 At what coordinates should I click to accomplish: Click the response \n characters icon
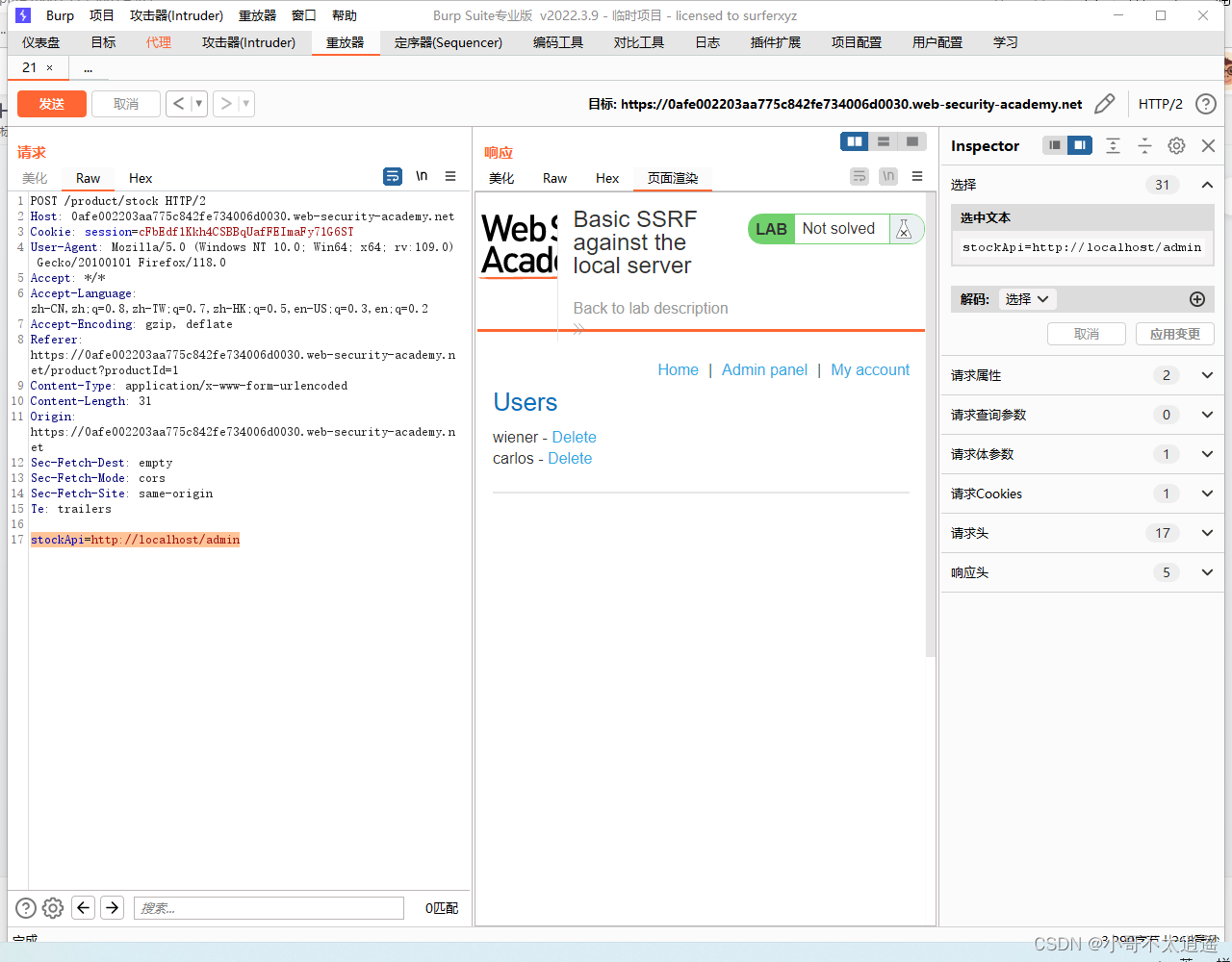(888, 177)
